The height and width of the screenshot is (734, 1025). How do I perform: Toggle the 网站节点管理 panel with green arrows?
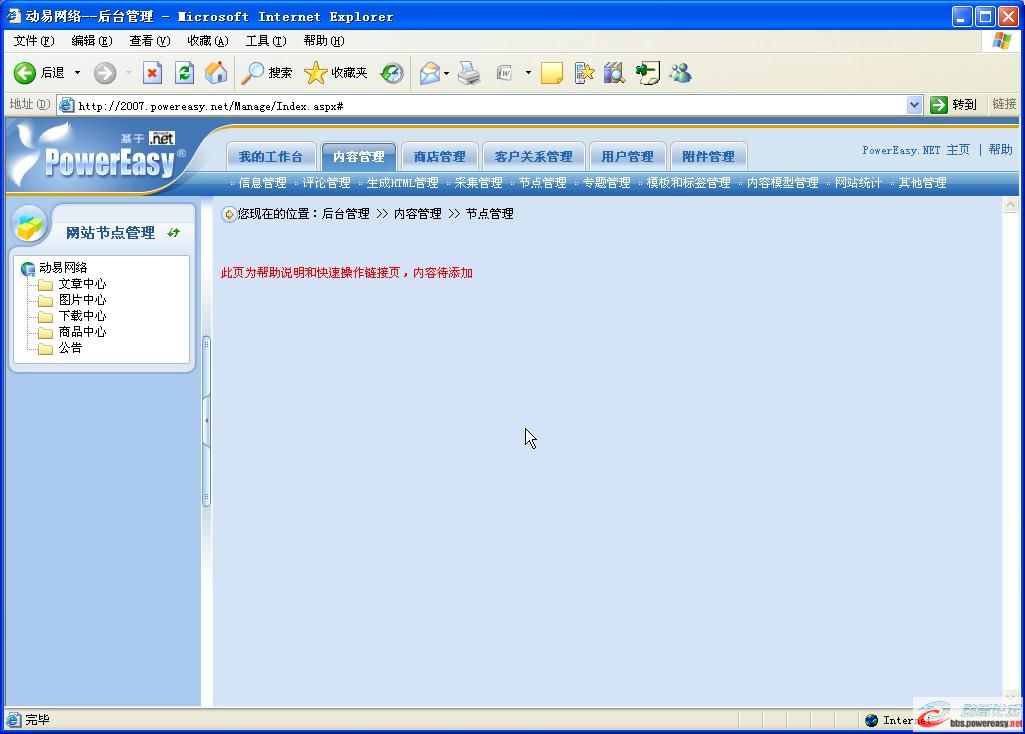coord(174,231)
